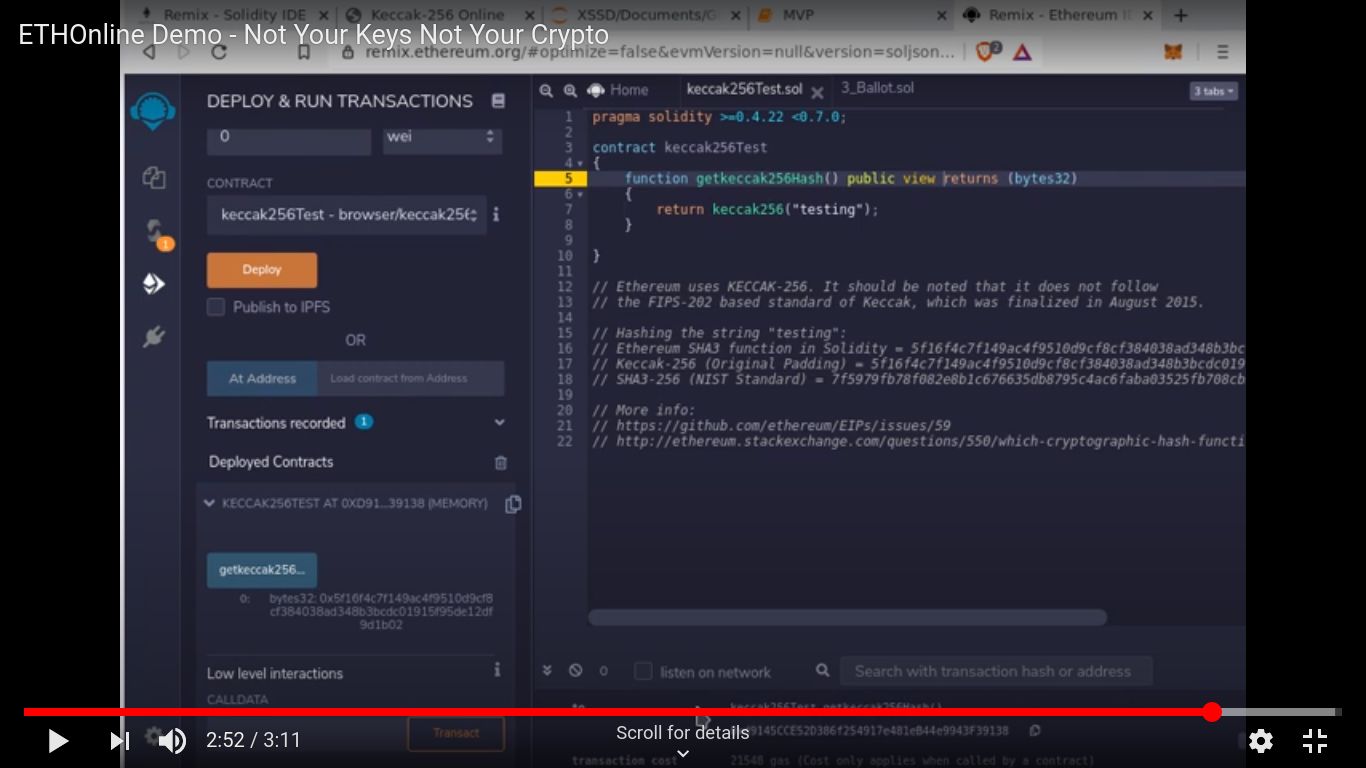The width and height of the screenshot is (1366, 768).
Task: Zoom in the editor font
Action: pyautogui.click(x=570, y=90)
